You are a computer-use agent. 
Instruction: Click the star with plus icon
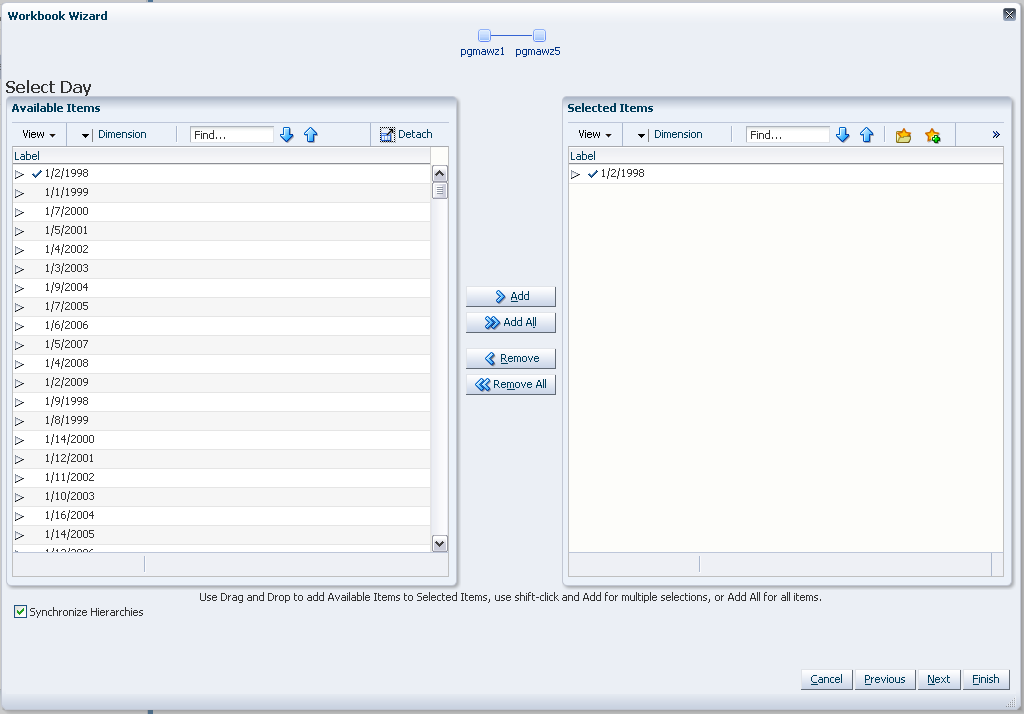933,135
